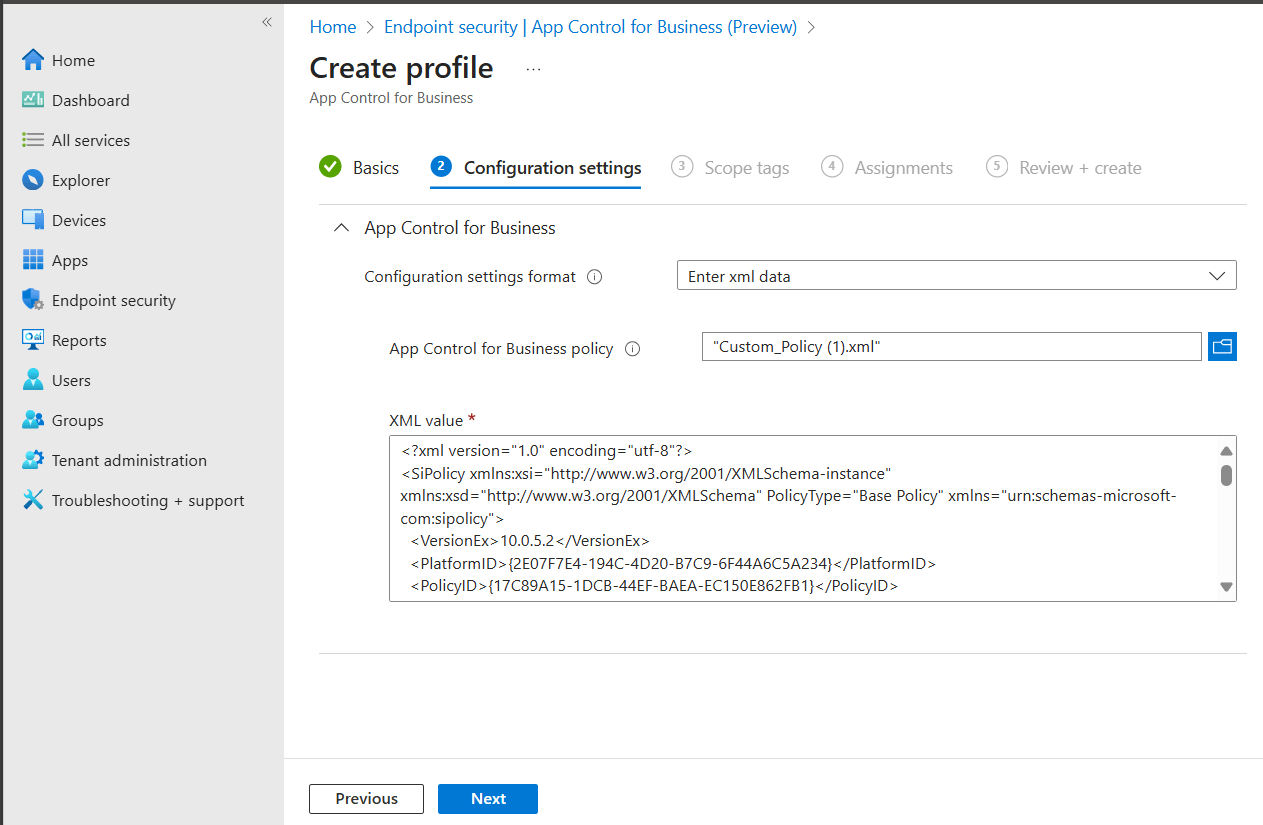Click the Tenant administration icon

[x=33, y=460]
